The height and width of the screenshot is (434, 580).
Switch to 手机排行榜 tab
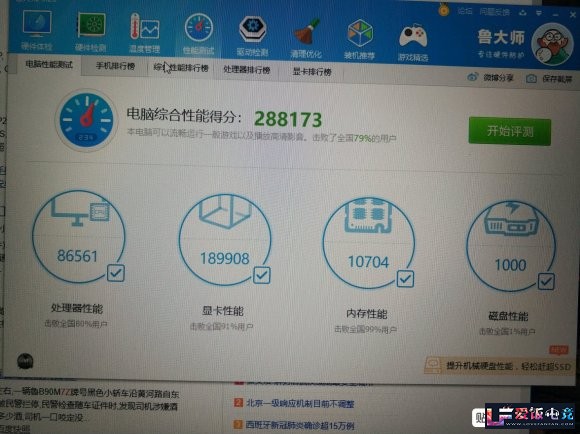(115, 66)
